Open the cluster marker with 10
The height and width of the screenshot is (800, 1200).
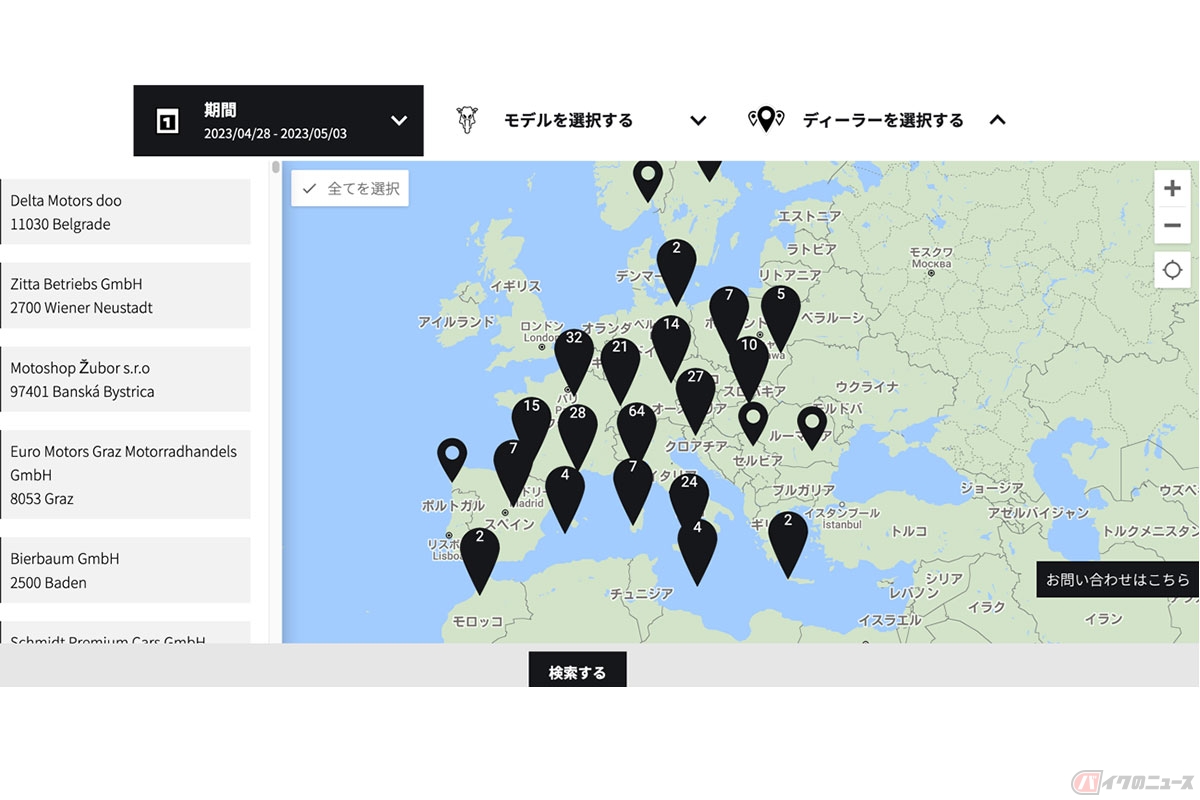click(x=749, y=367)
